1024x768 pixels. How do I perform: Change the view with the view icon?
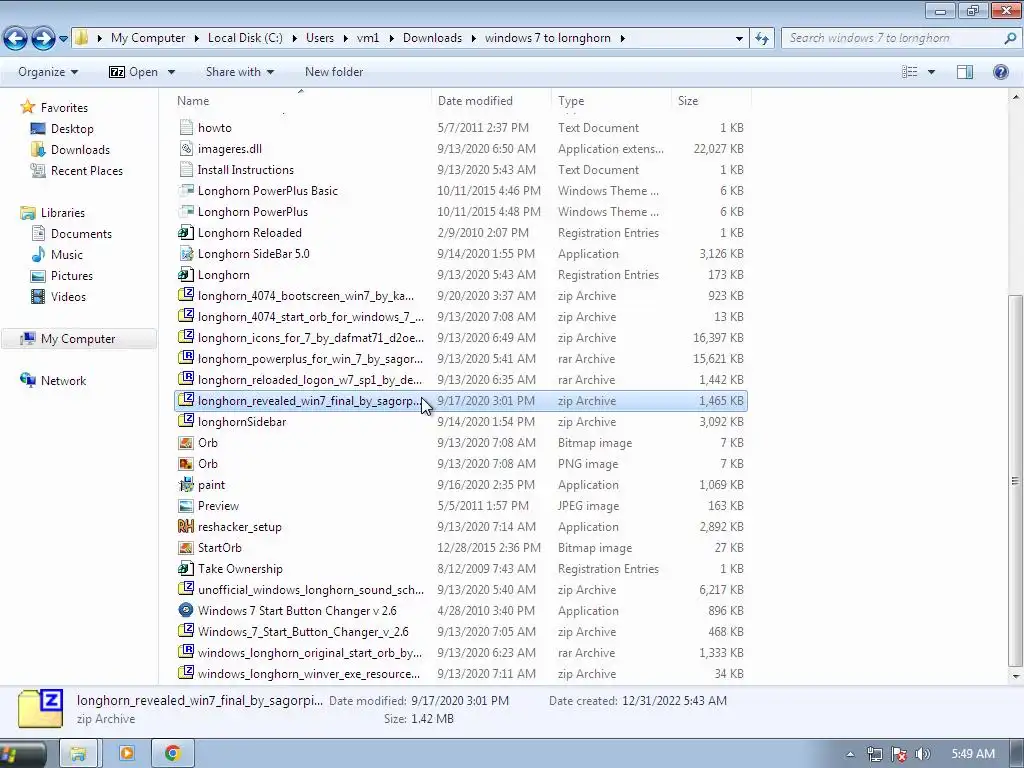[x=910, y=72]
